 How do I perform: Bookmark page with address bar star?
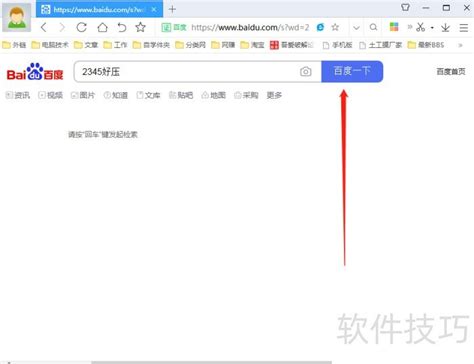pos(335,27)
